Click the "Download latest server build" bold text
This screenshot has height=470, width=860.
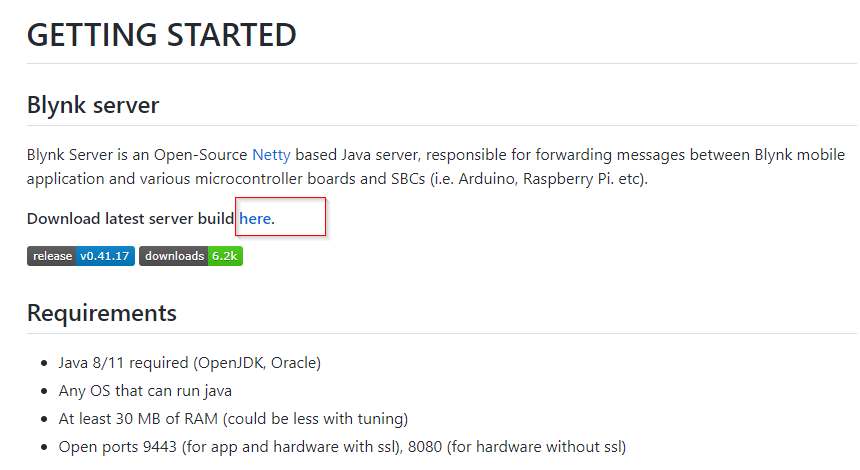[130, 218]
